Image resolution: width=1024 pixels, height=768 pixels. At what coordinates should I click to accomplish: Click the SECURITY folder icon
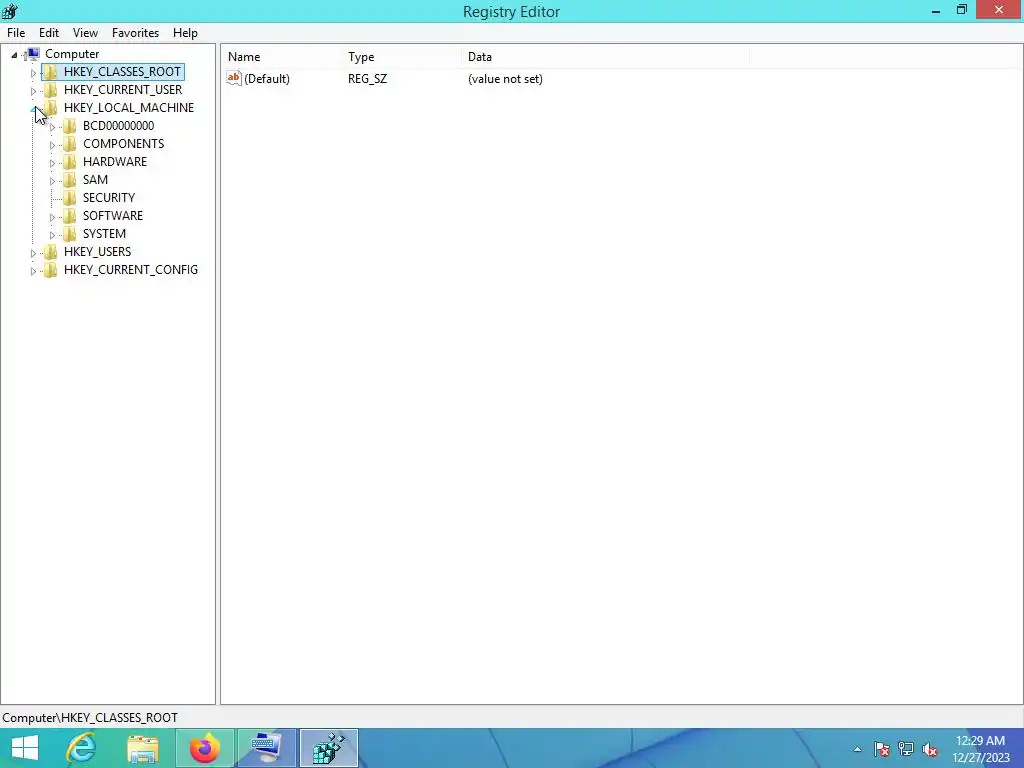[69, 198]
